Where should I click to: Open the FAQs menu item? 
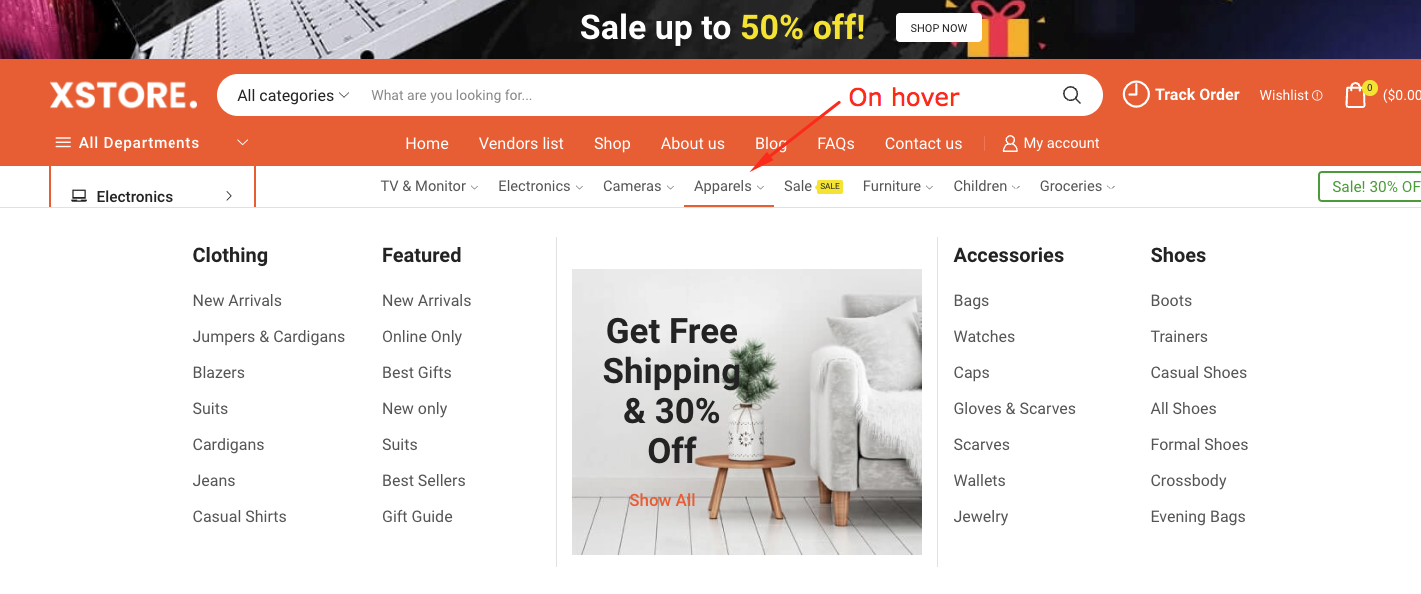[x=836, y=143]
